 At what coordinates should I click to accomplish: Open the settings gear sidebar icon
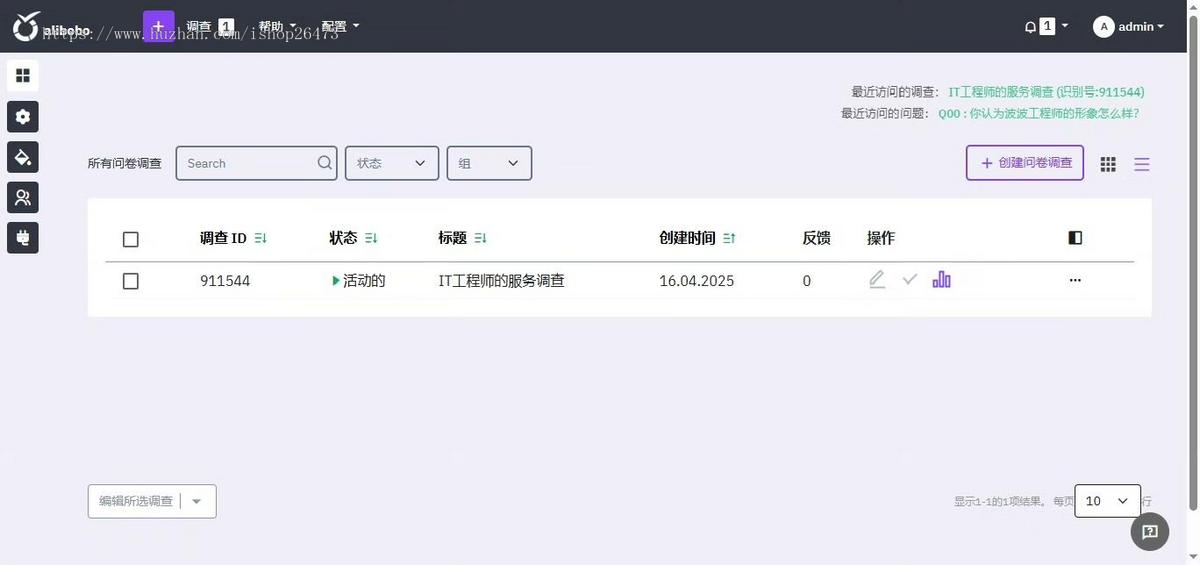click(23, 116)
